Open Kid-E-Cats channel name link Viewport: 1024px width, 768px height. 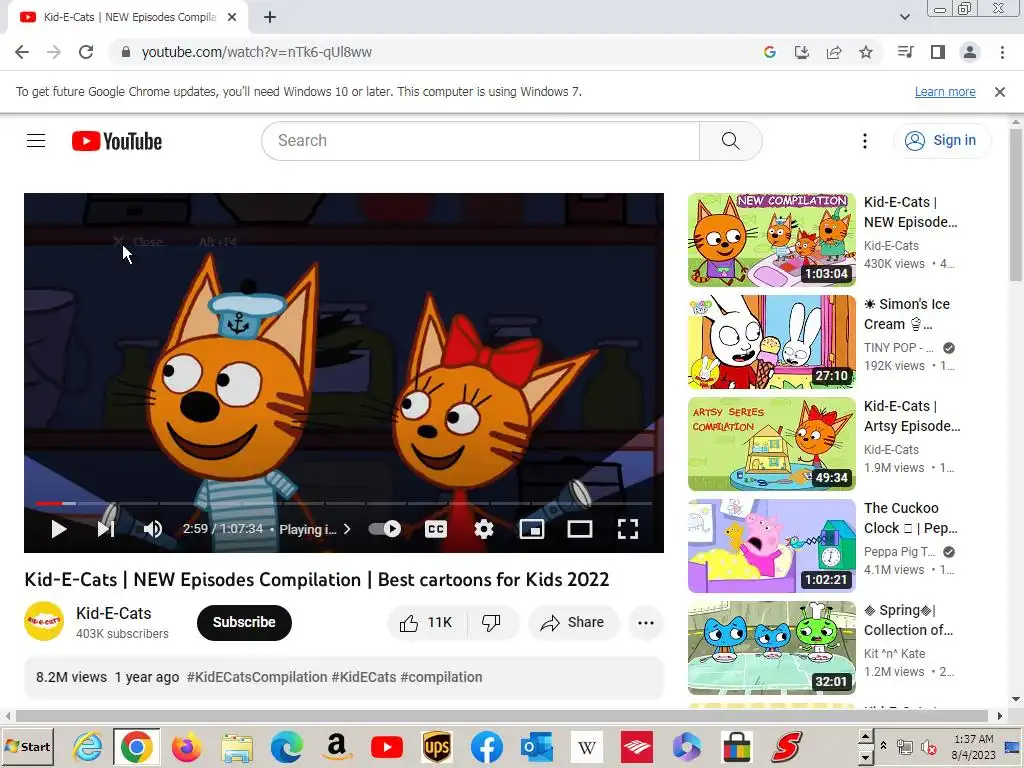pos(114,613)
